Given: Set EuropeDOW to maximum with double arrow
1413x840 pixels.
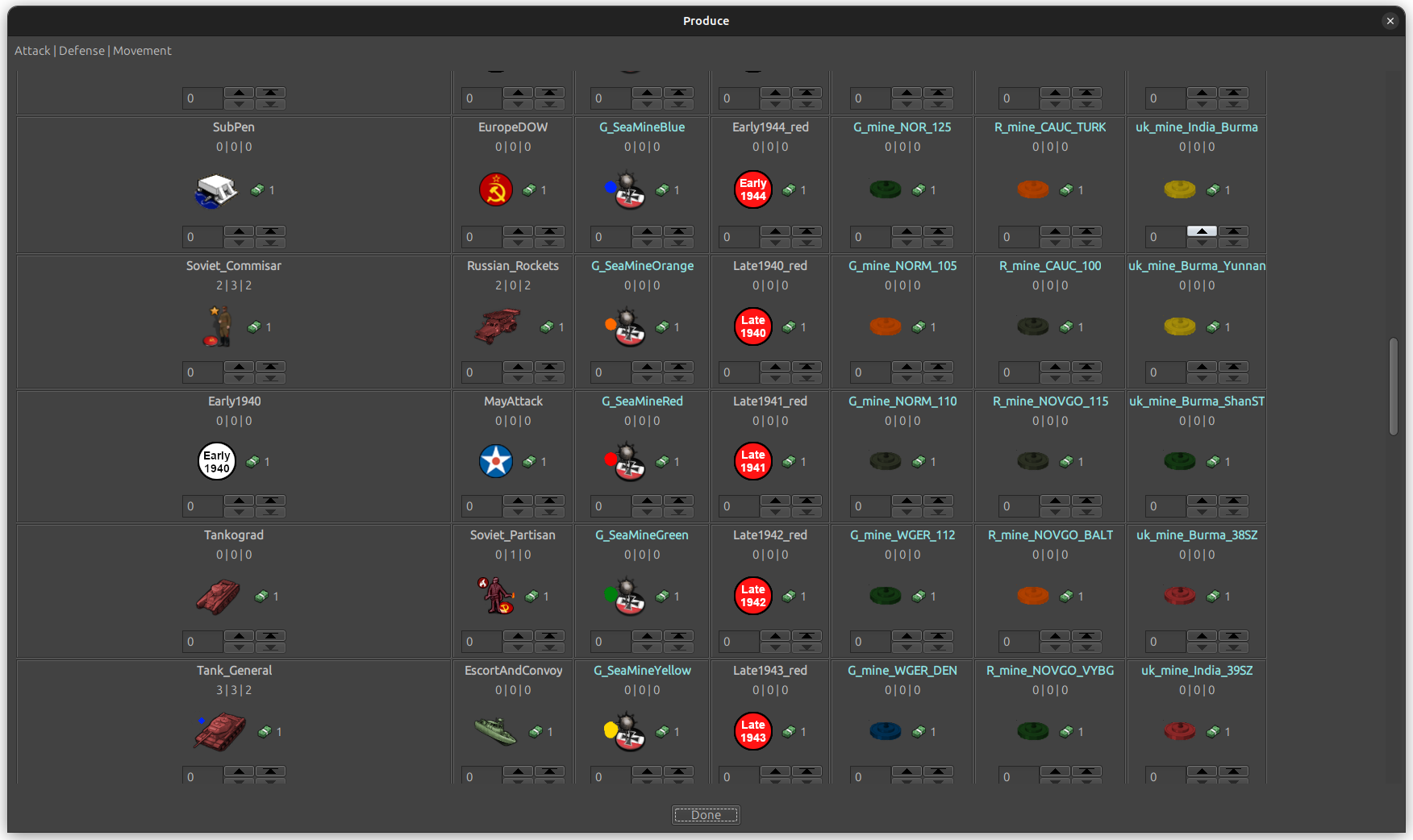Looking at the screenshot, I should point(550,232).
